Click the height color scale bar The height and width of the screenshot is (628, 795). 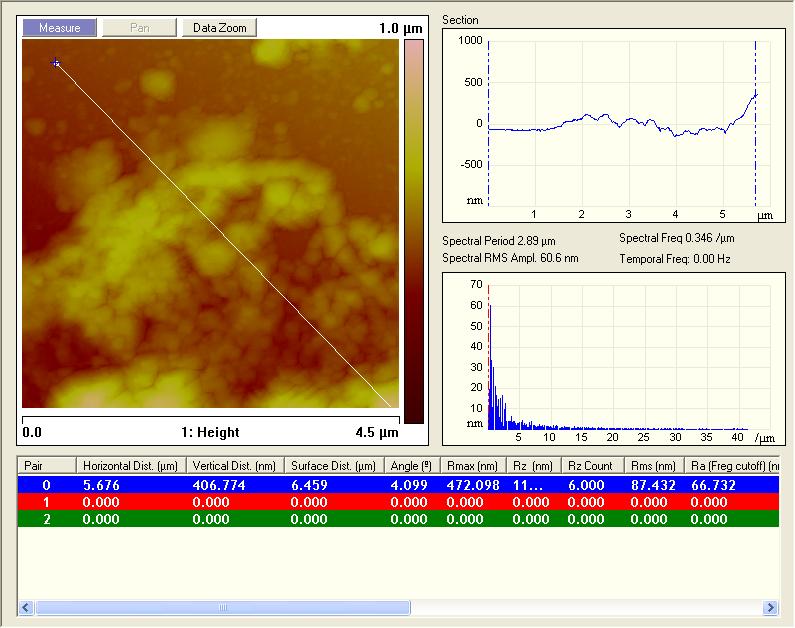[414, 232]
